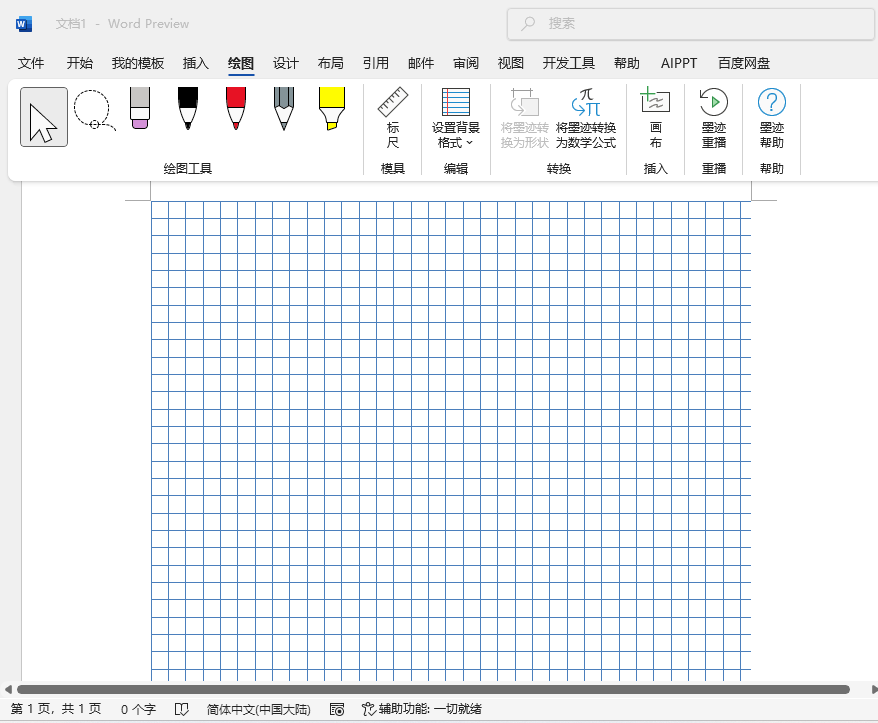Open word count 0 个字
The width and height of the screenshot is (878, 723).
pyautogui.click(x=138, y=710)
